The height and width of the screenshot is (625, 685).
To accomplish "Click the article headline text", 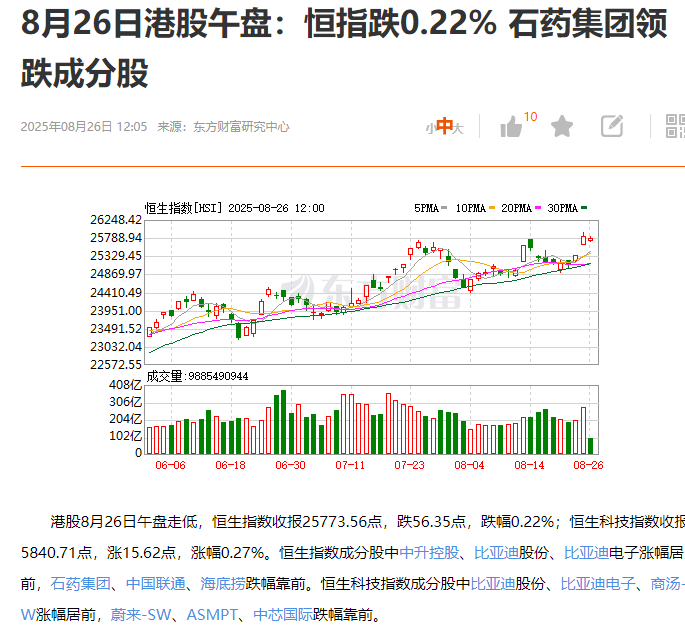I will 344,48.
